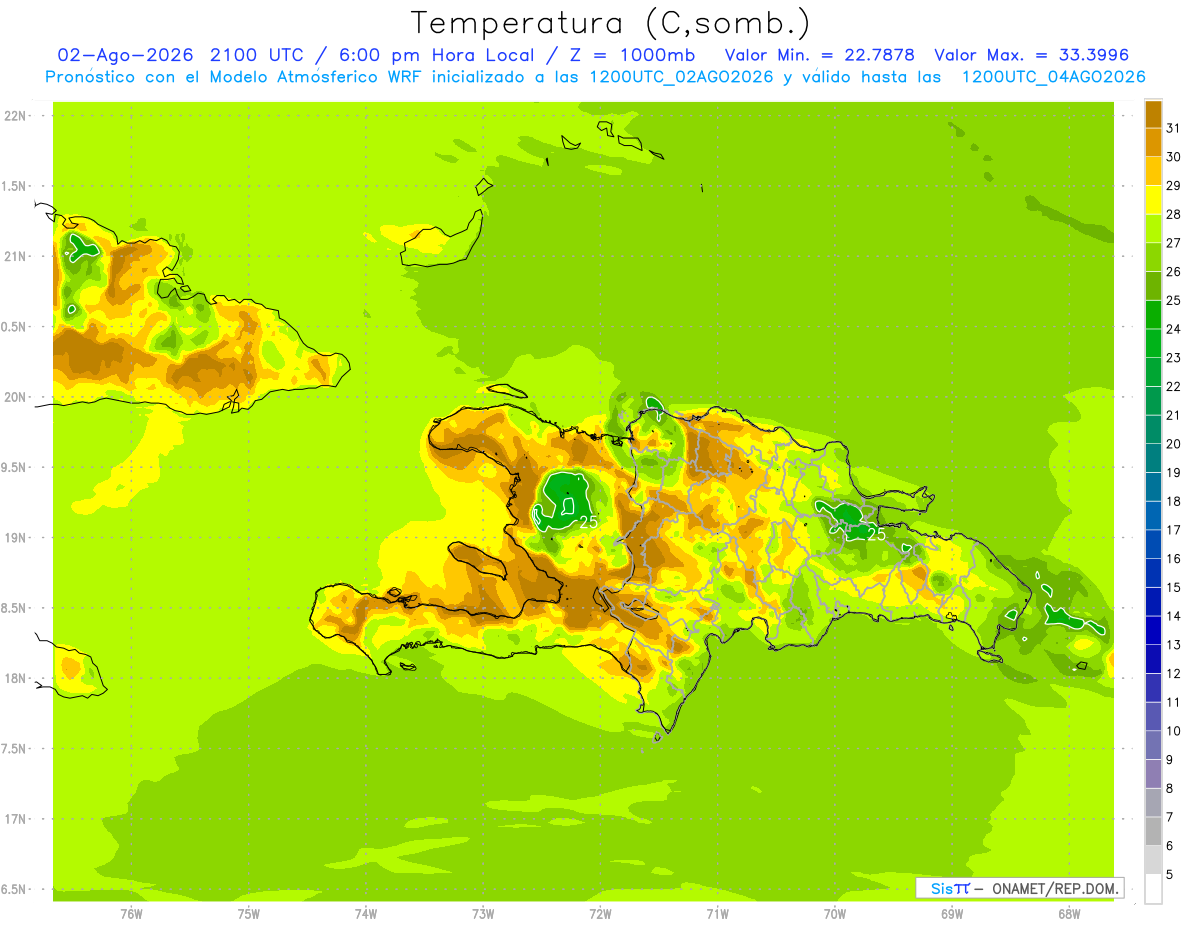Screen dimensions: 1200x927
Task: Click the "70W" longitude label
Action: pos(834,914)
